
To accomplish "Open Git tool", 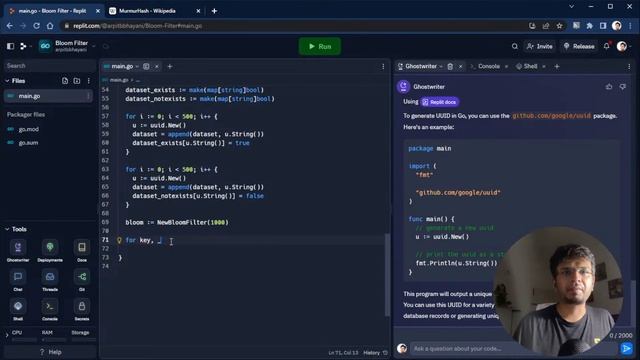I will click(x=82, y=280).
